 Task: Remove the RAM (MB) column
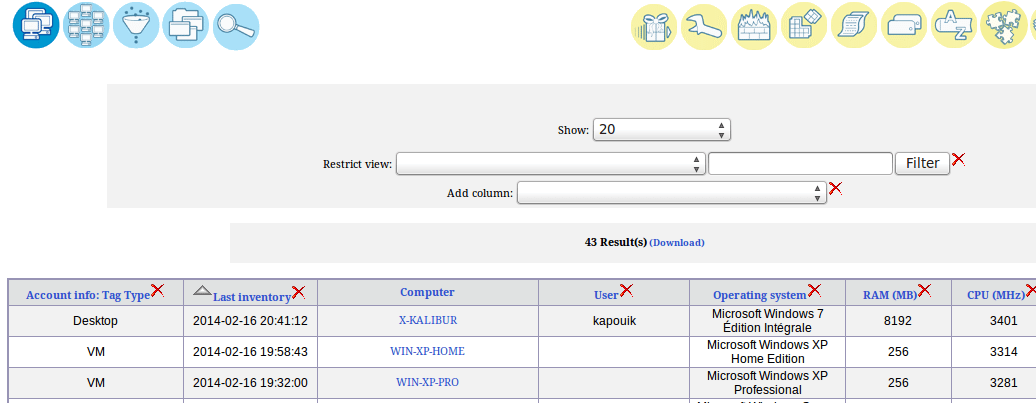click(x=924, y=289)
